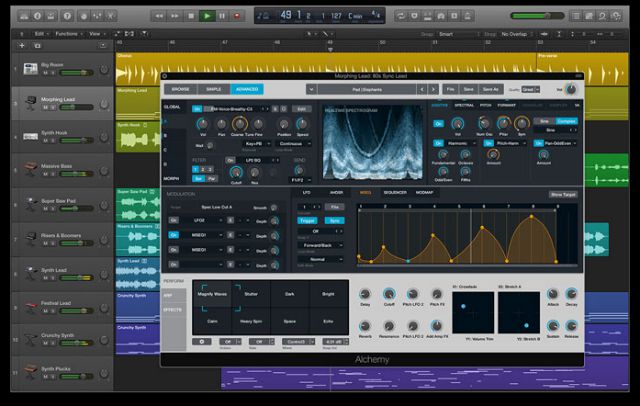
Task: Click the Alchemy perform settings gear button
Action: tap(202, 342)
